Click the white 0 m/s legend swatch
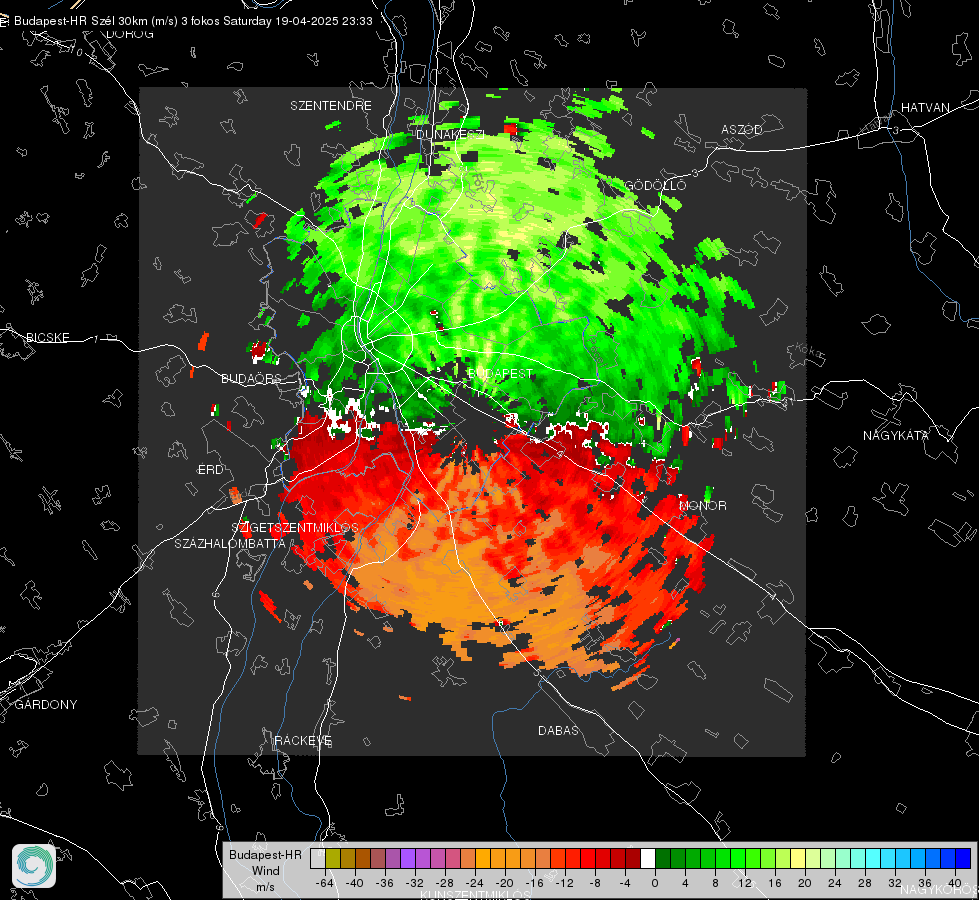 point(648,859)
